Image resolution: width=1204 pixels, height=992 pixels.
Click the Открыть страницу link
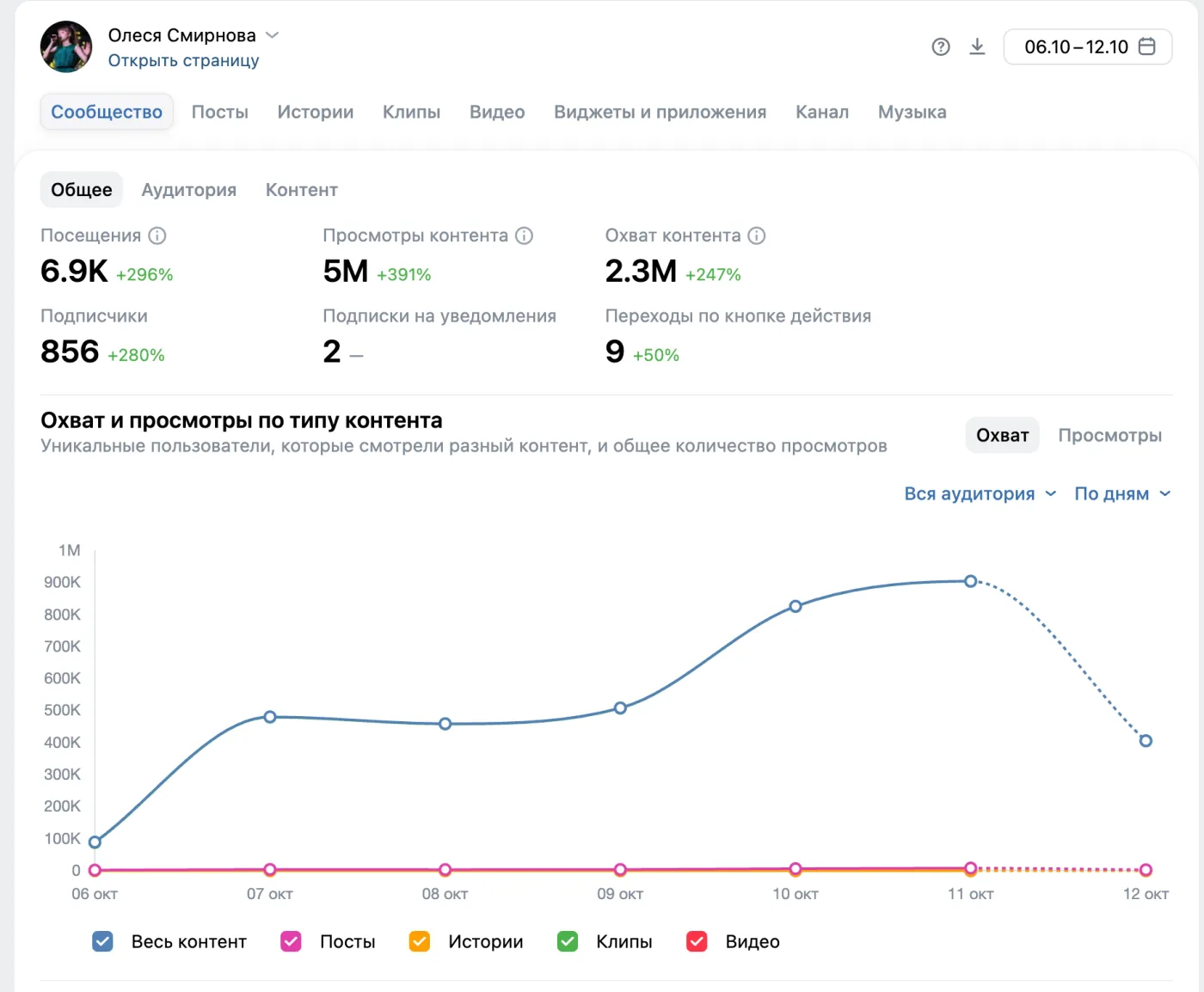[183, 61]
